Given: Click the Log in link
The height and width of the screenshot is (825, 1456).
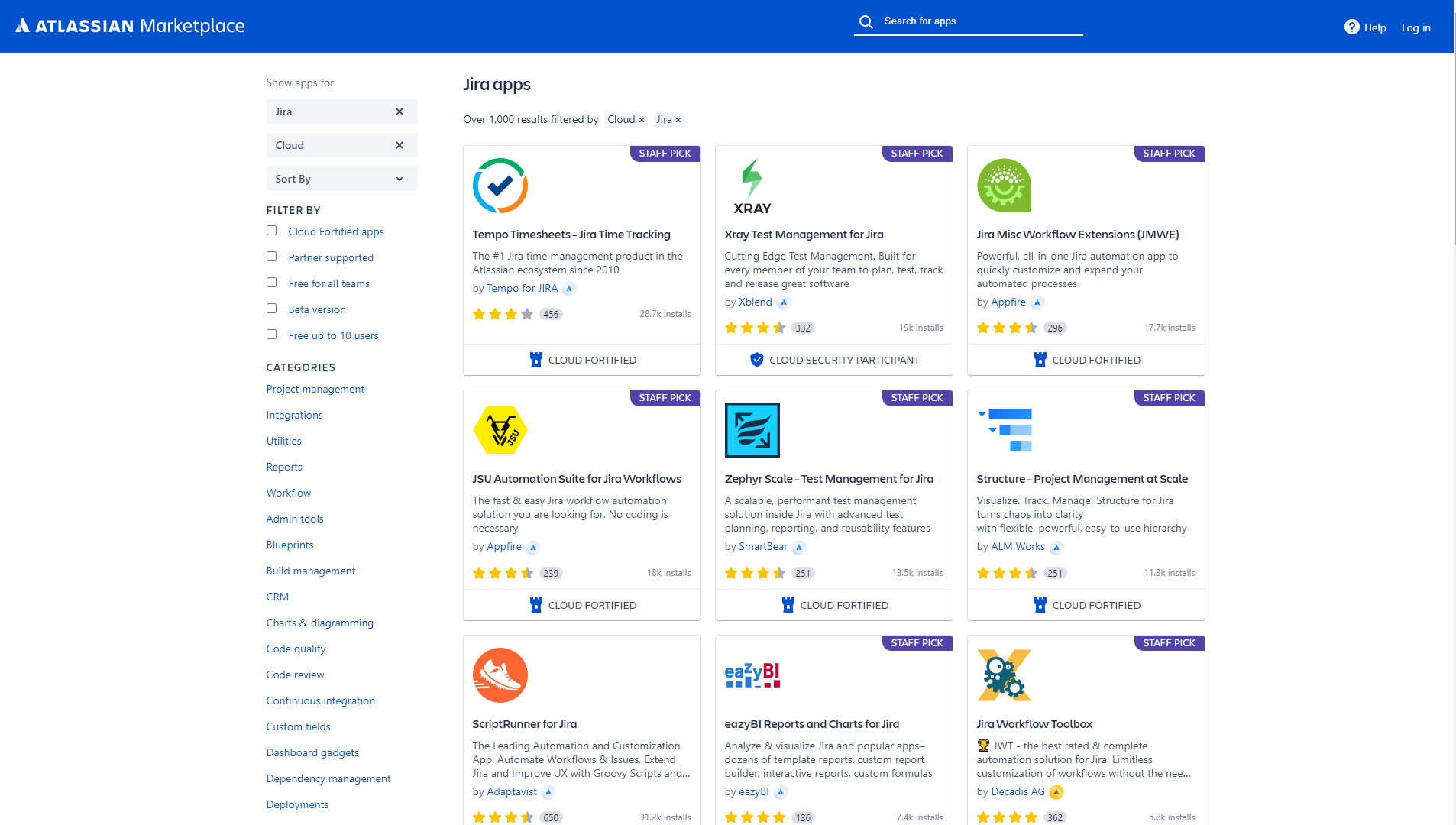Looking at the screenshot, I should [1416, 27].
